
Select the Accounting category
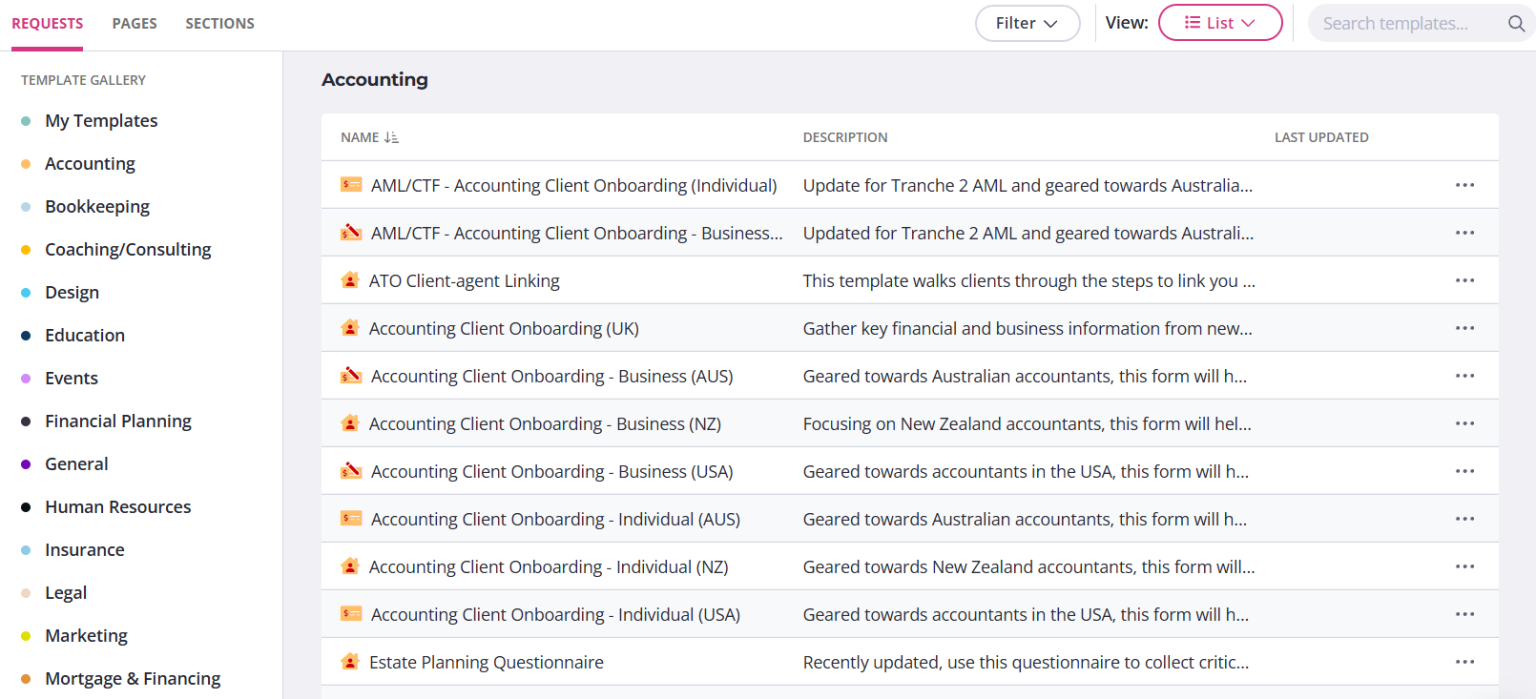[x=90, y=164]
